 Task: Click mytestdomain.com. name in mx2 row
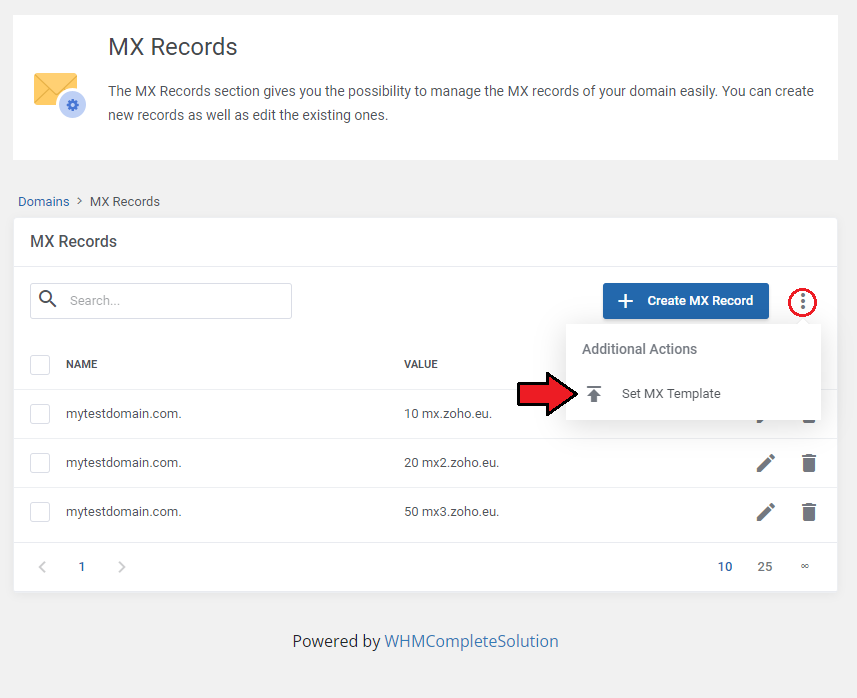click(124, 463)
